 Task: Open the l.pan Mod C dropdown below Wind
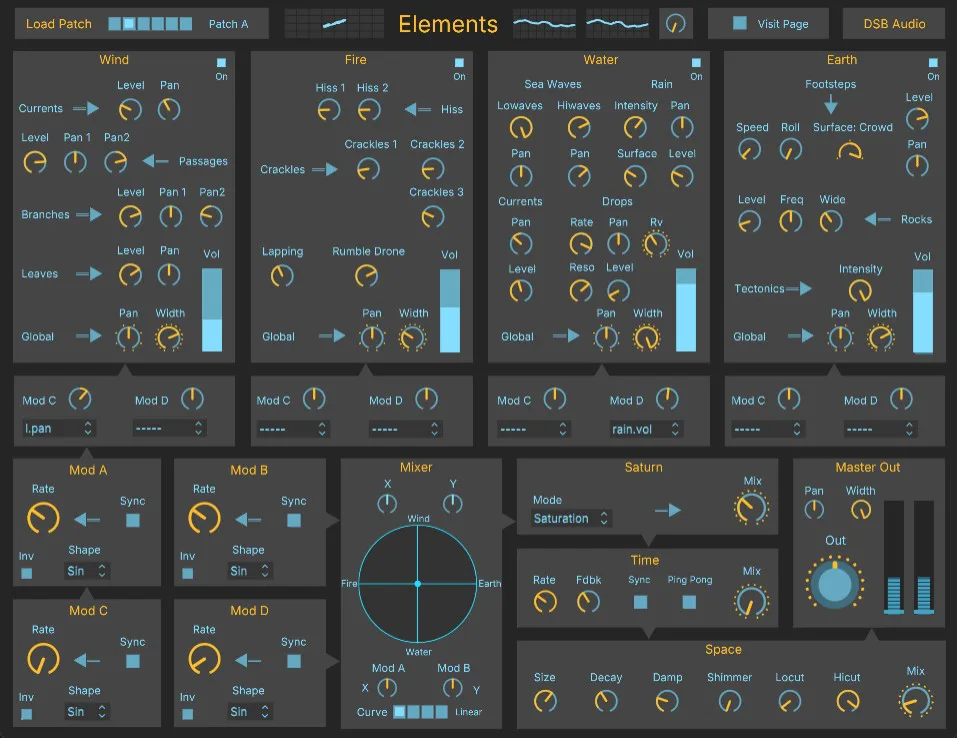(57, 428)
